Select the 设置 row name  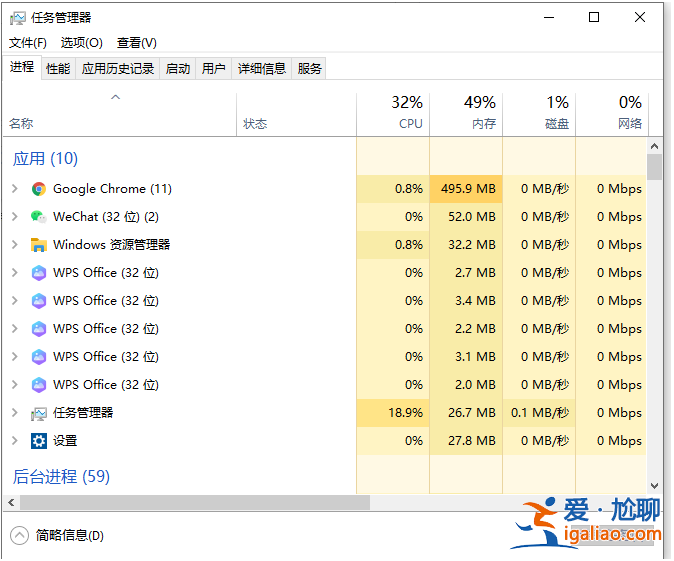[65, 441]
